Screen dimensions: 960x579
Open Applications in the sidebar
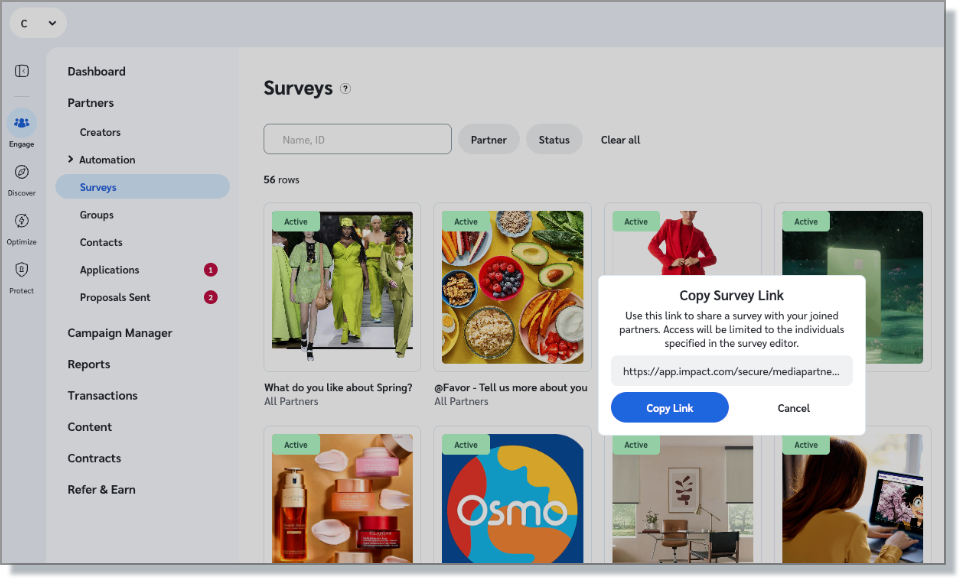click(x=110, y=270)
